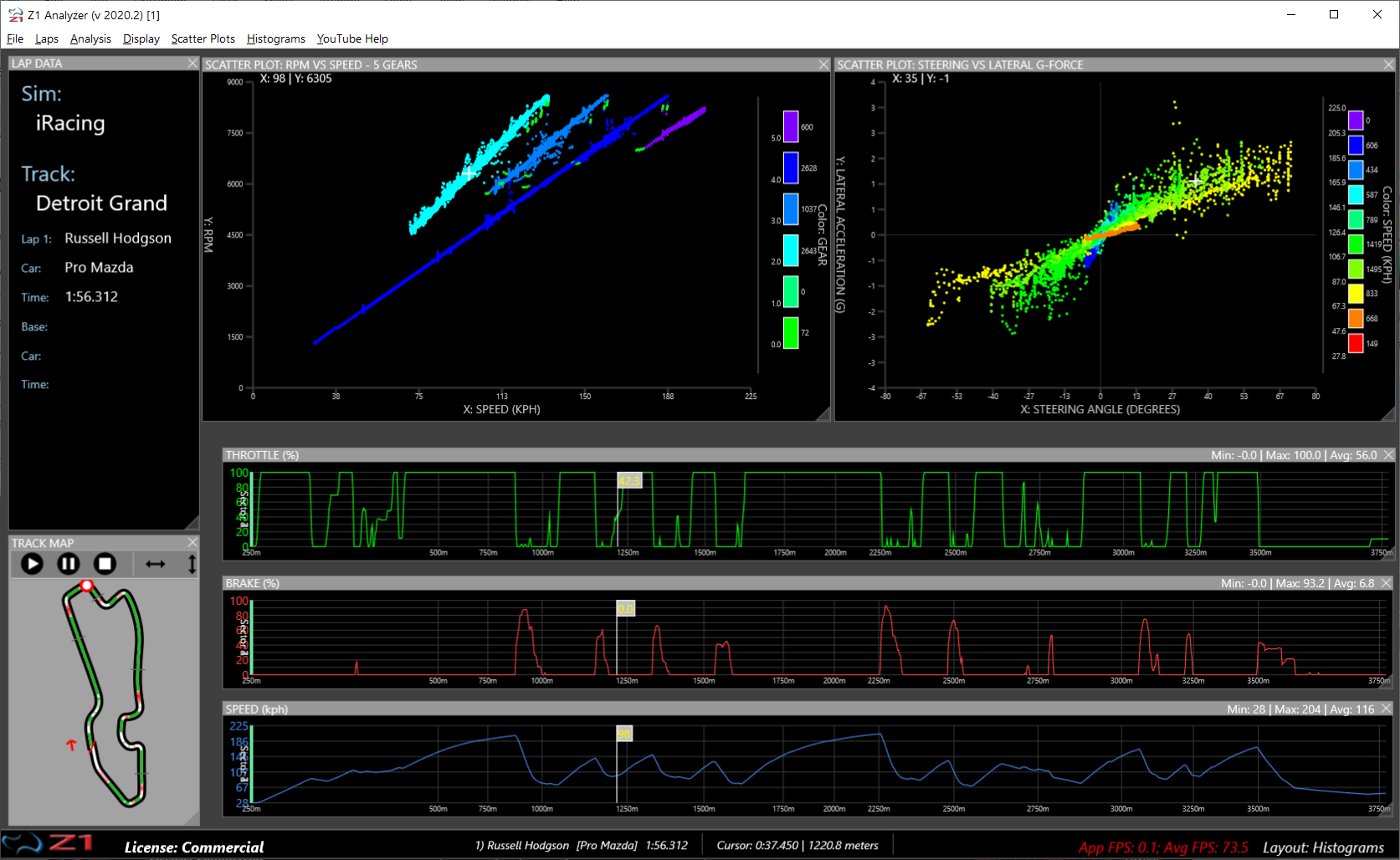Close the RPM vs Speed scatter plot
1400x860 pixels.
[823, 64]
